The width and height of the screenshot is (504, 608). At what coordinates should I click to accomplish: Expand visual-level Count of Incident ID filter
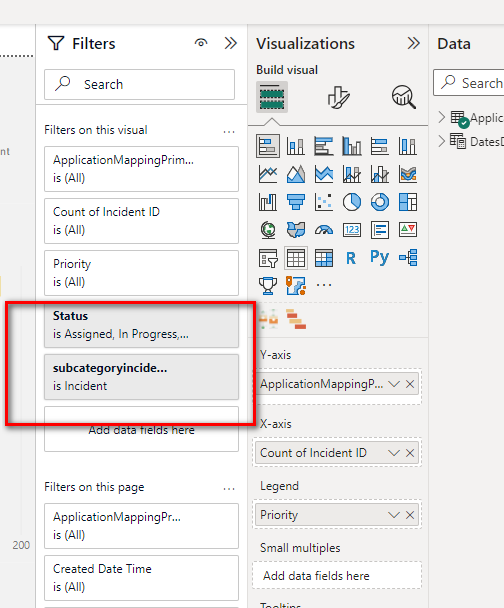pyautogui.click(x=142, y=221)
